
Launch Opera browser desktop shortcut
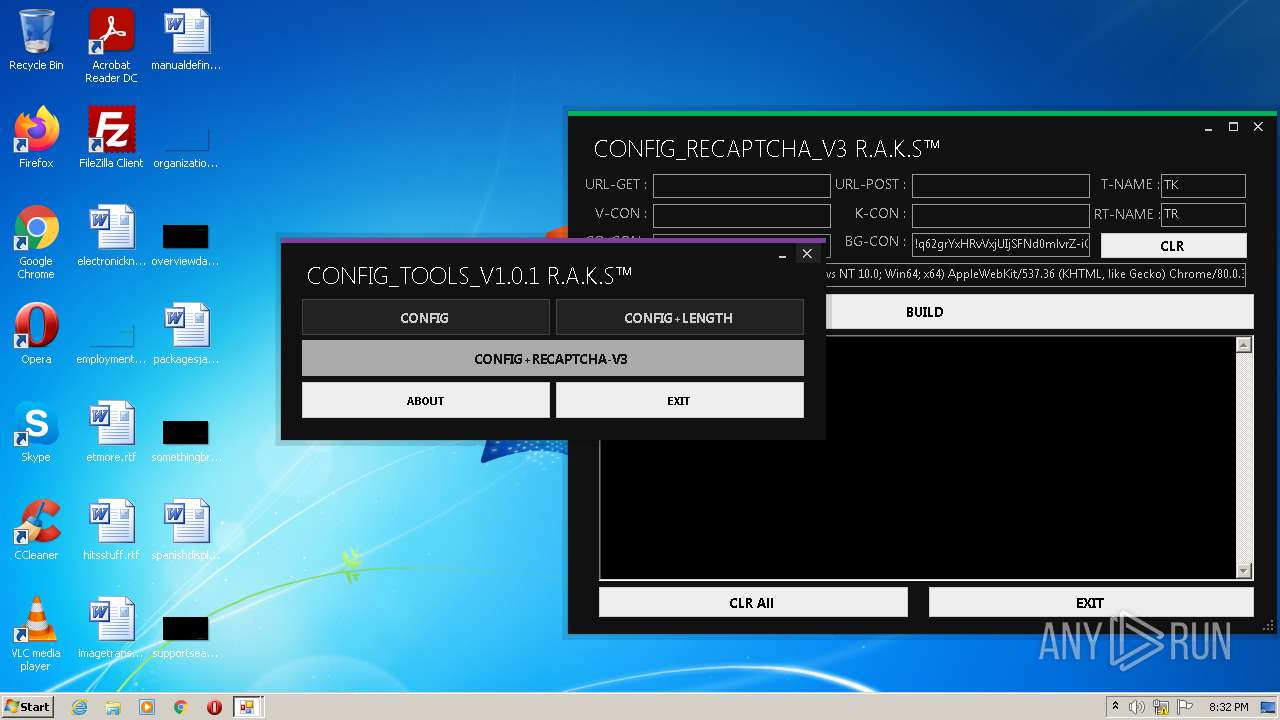(x=36, y=334)
